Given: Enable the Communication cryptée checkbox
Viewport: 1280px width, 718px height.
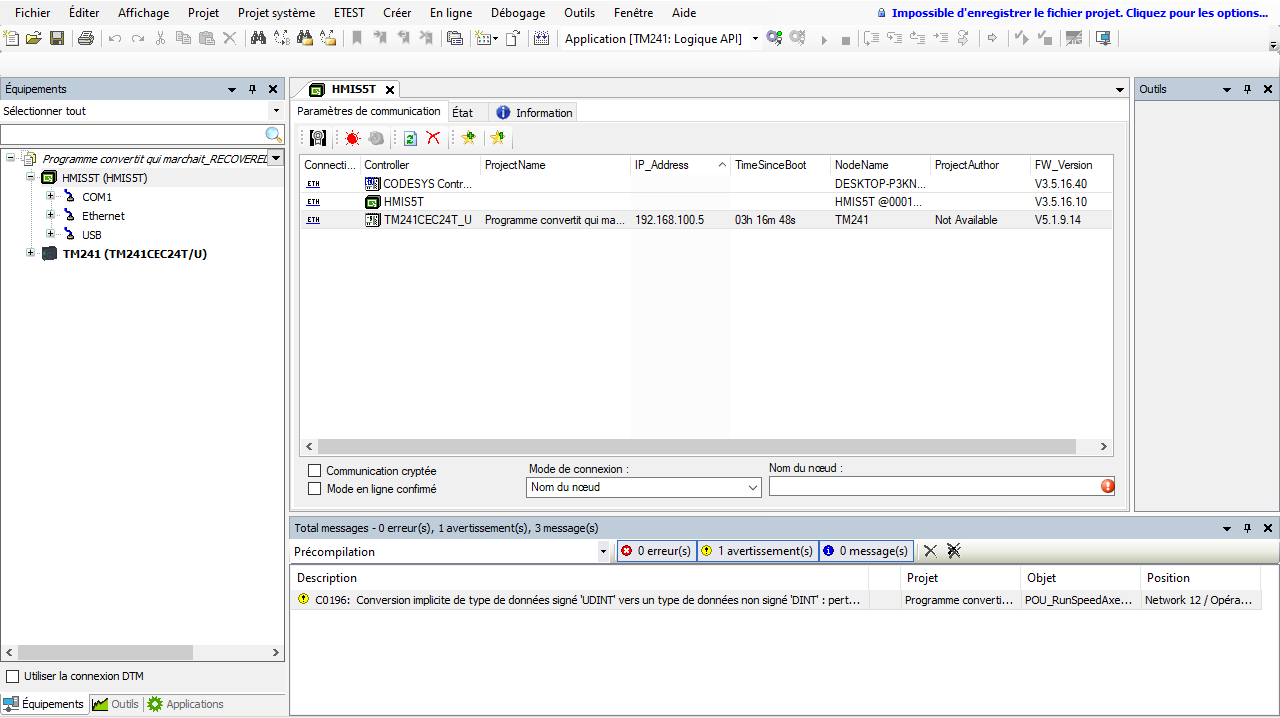Looking at the screenshot, I should (315, 471).
